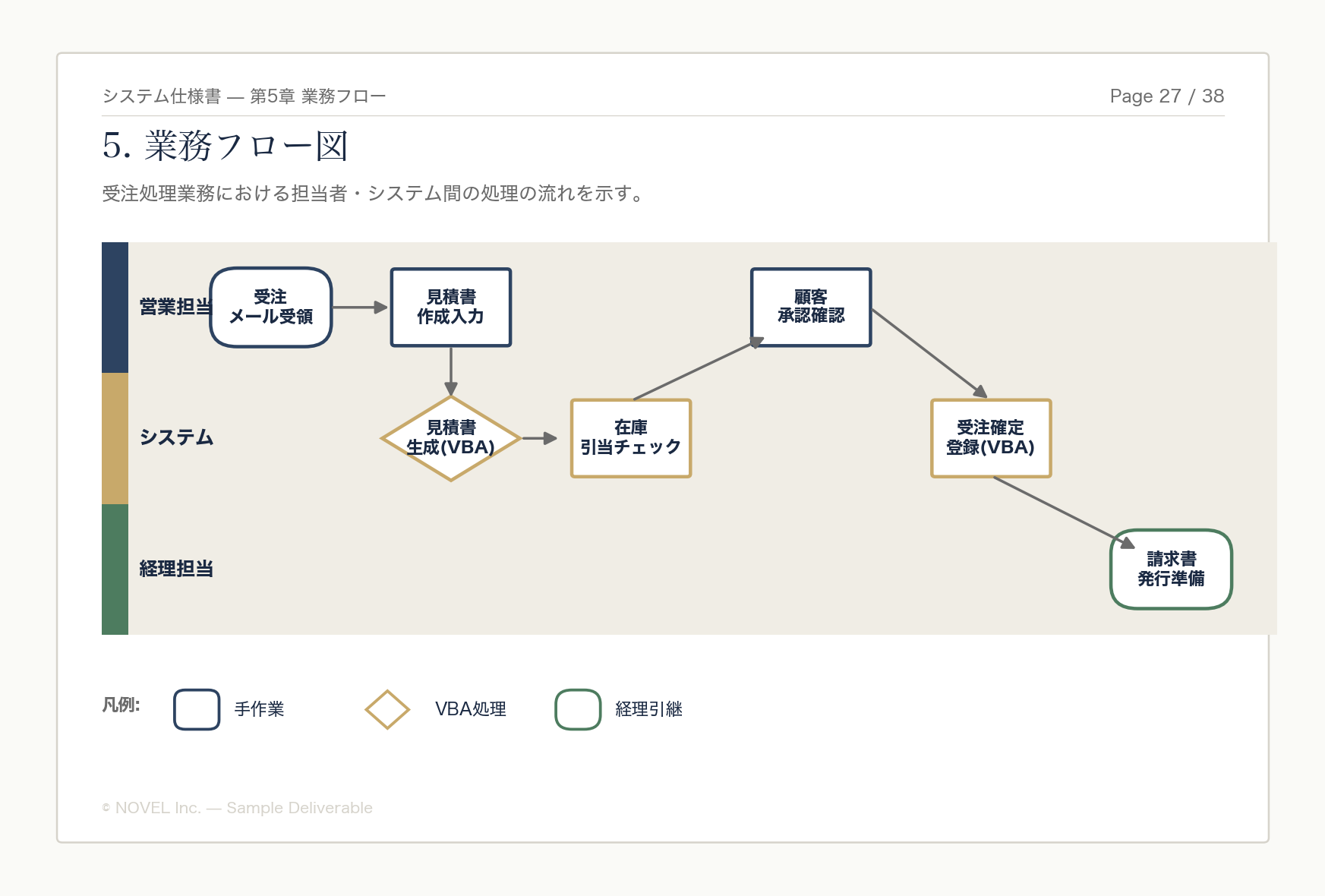Click the tan システム lane color bar
Viewport: 1325px width, 896px height.
pos(115,438)
